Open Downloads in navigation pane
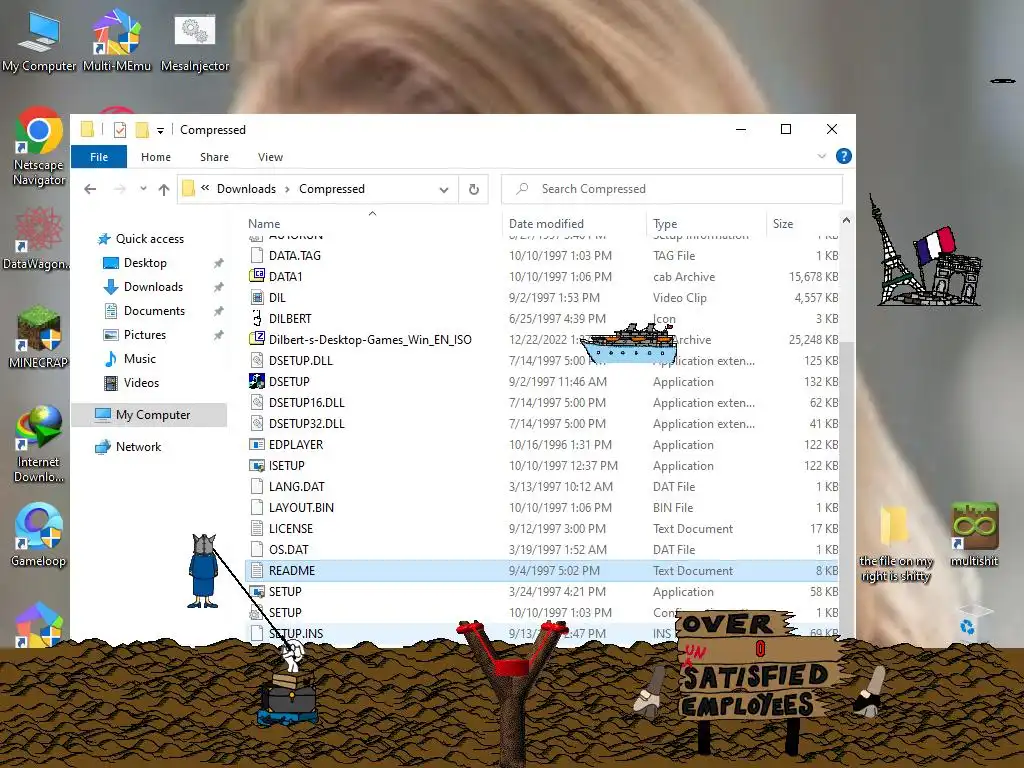The height and width of the screenshot is (768, 1024). click(153, 287)
